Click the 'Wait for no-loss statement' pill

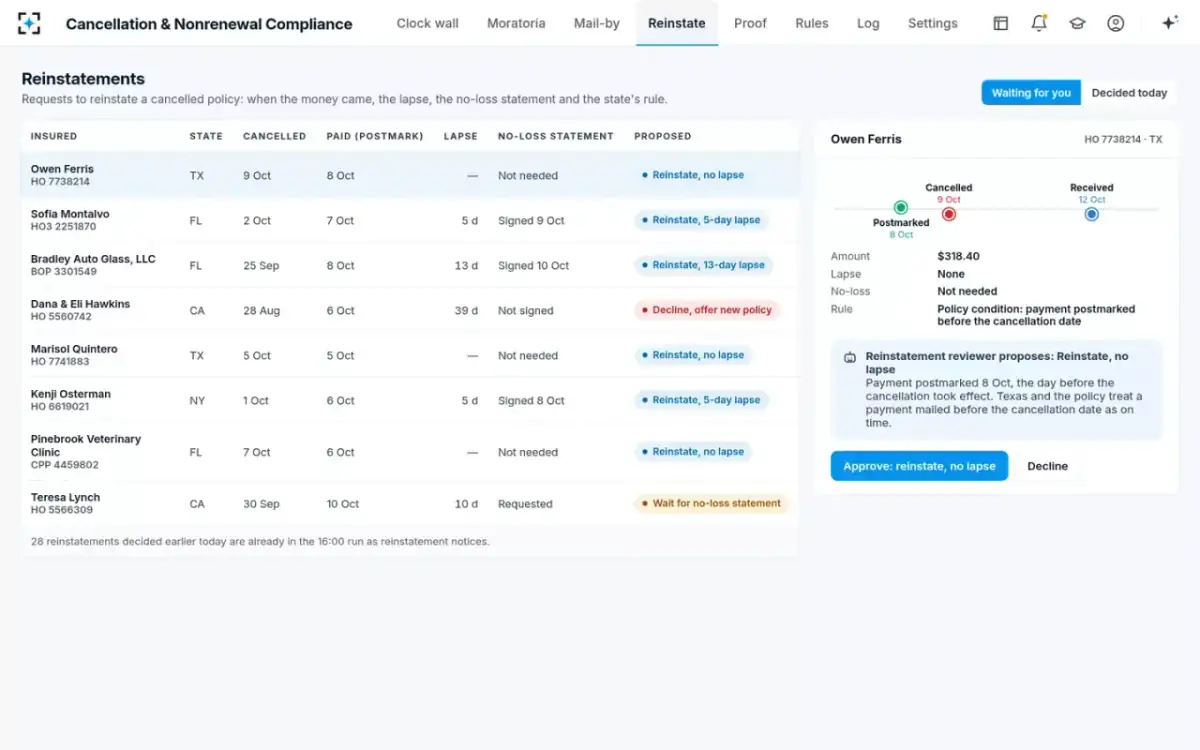pyautogui.click(x=711, y=503)
